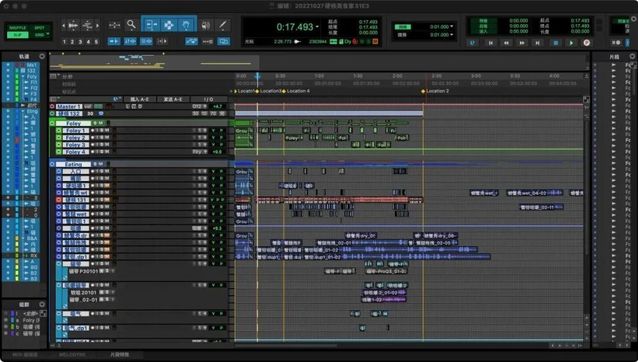The width and height of the screenshot is (638, 362).
Task: Click the Stop button in transport
Action: coord(555,43)
